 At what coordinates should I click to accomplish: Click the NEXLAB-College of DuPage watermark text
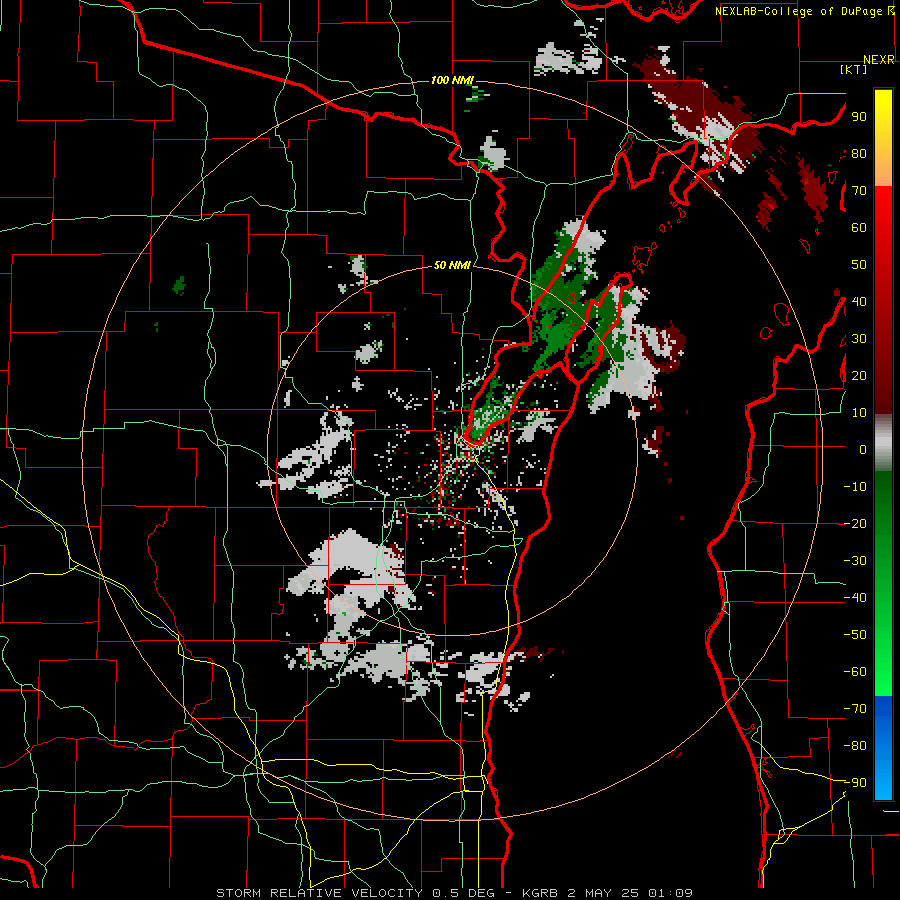[x=798, y=11]
